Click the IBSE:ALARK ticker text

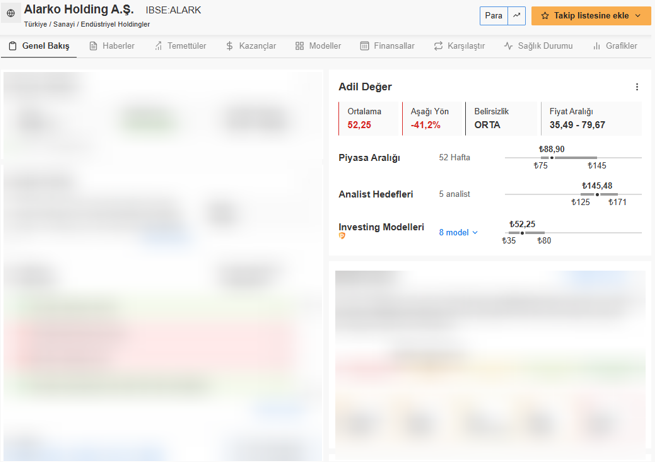point(173,10)
